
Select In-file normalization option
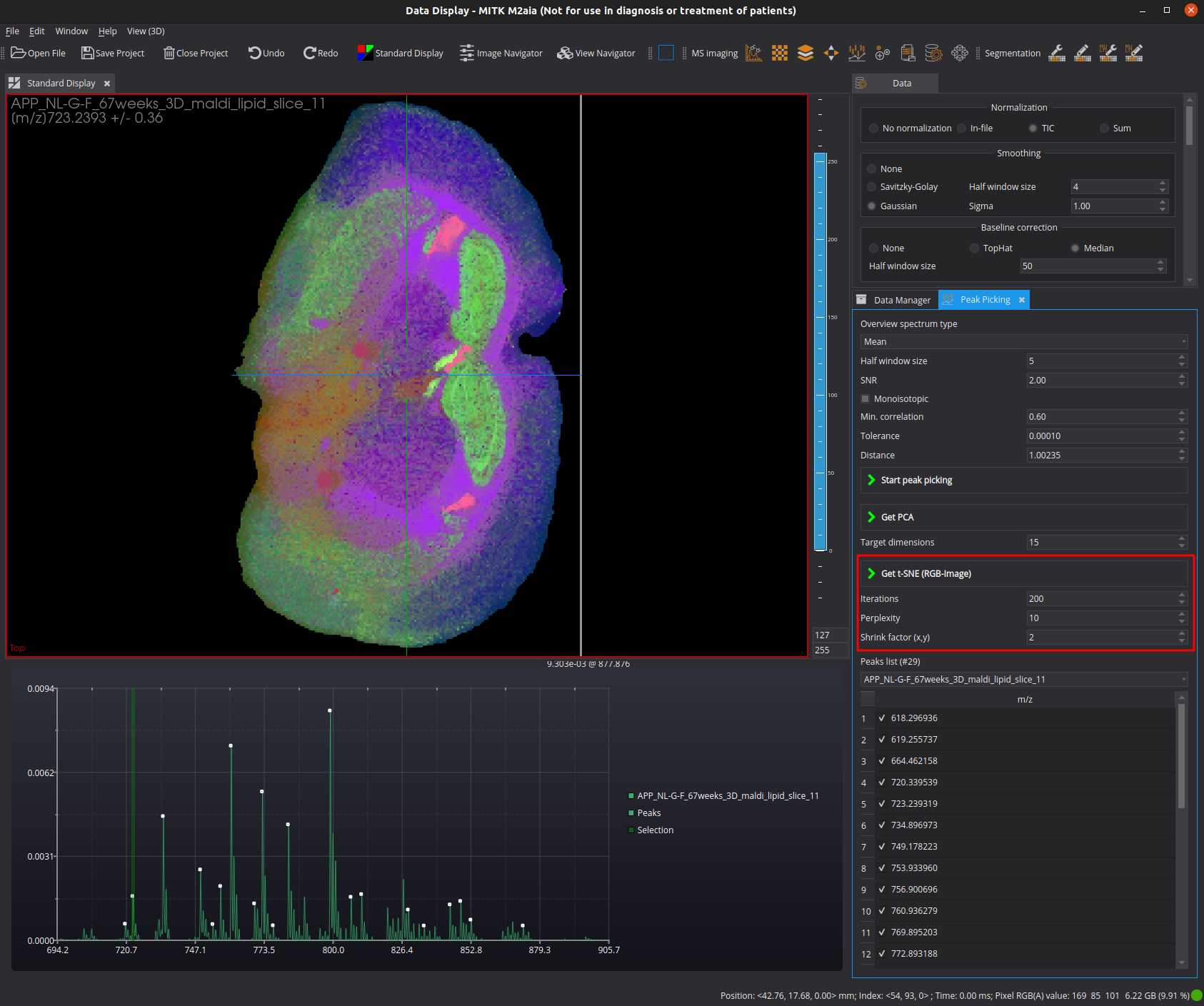962,129
